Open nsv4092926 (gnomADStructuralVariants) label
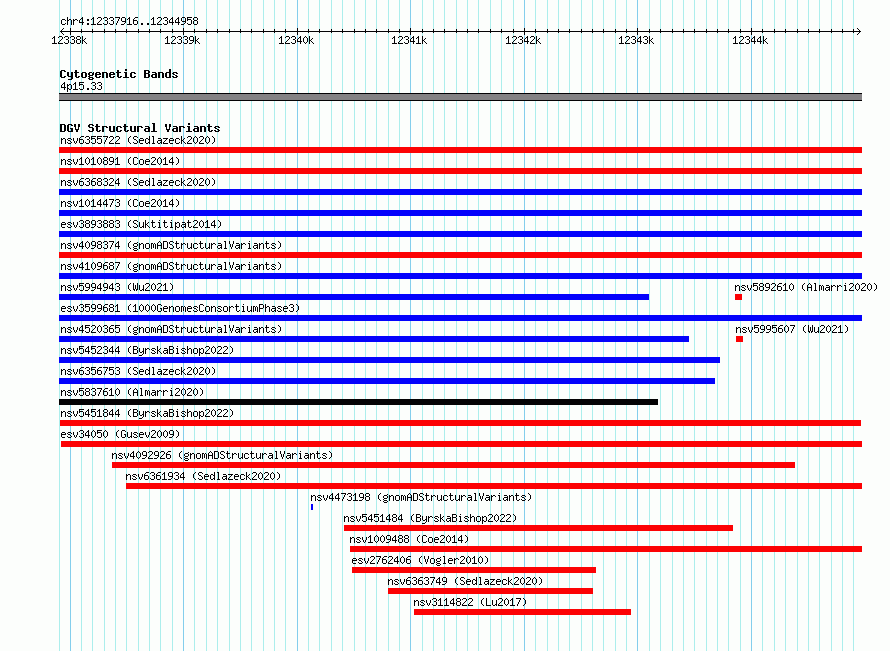Viewport: 890px width, 651px height. (x=222, y=455)
